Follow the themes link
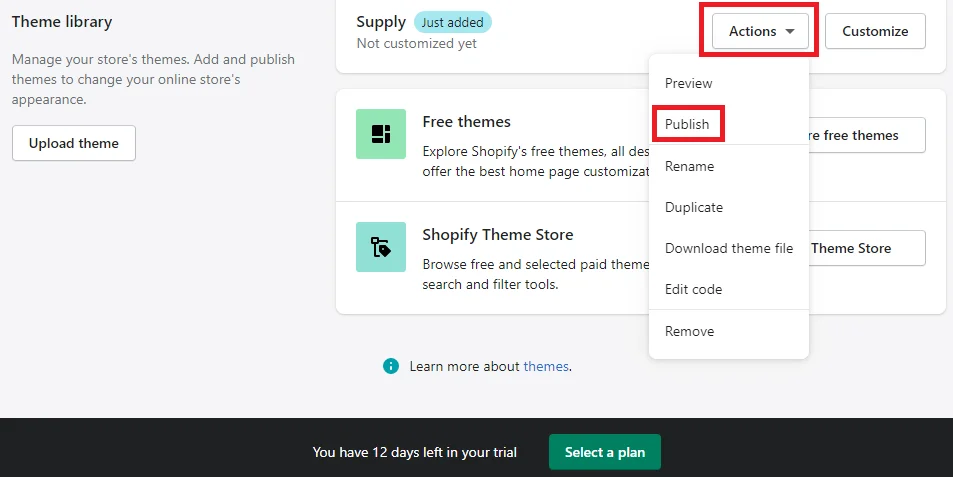 click(x=546, y=366)
